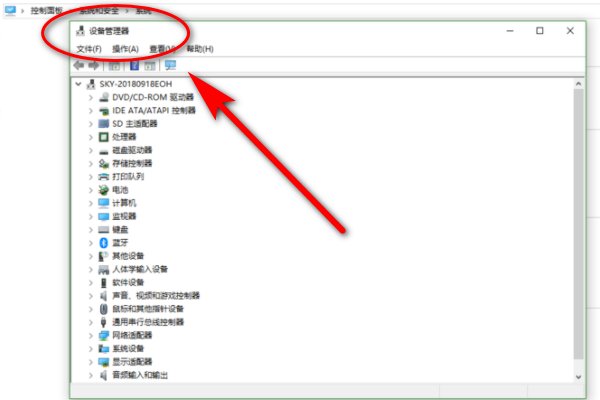Click the monitor (监视器) icon

click(104, 216)
